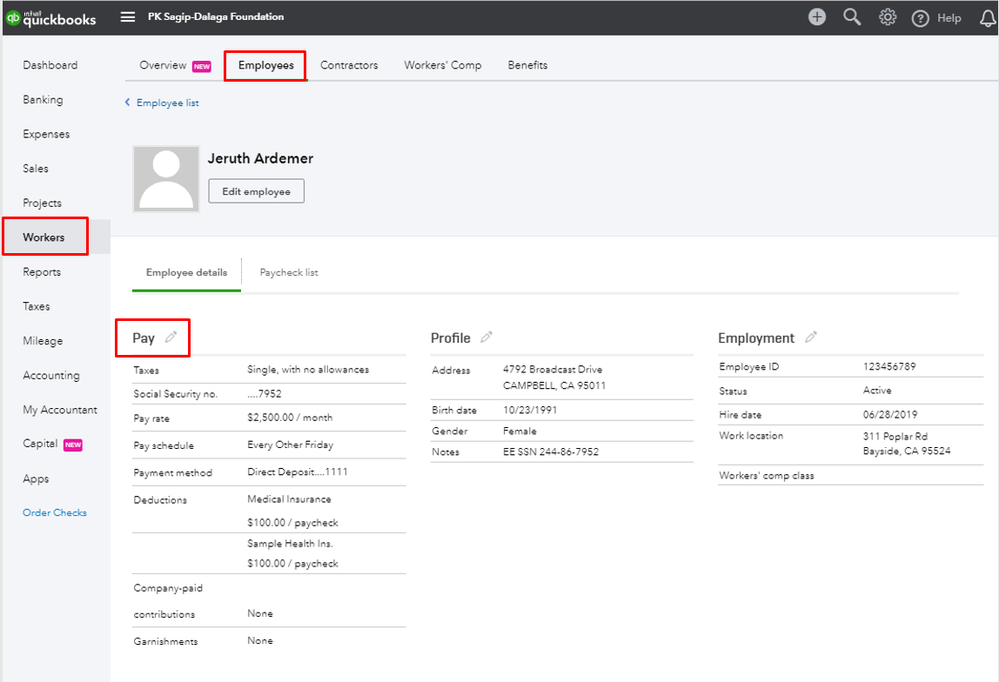Open the Settings gear icon
Image resolution: width=999 pixels, height=682 pixels.
887,17
